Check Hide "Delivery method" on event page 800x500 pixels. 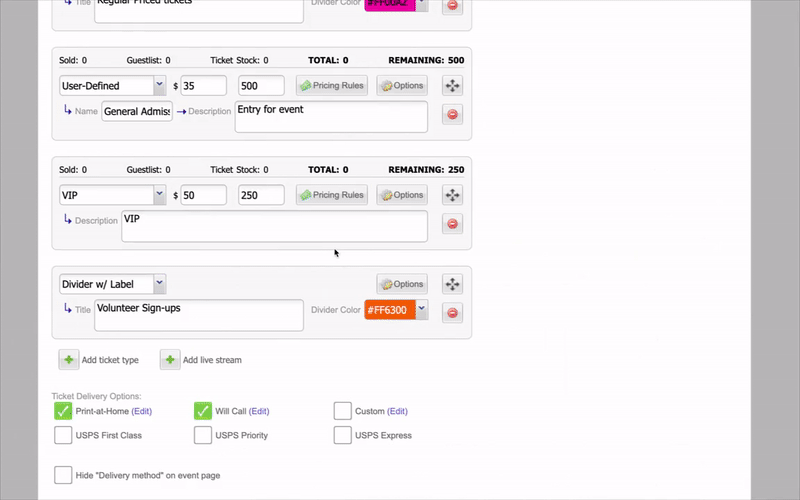pyautogui.click(x=63, y=475)
